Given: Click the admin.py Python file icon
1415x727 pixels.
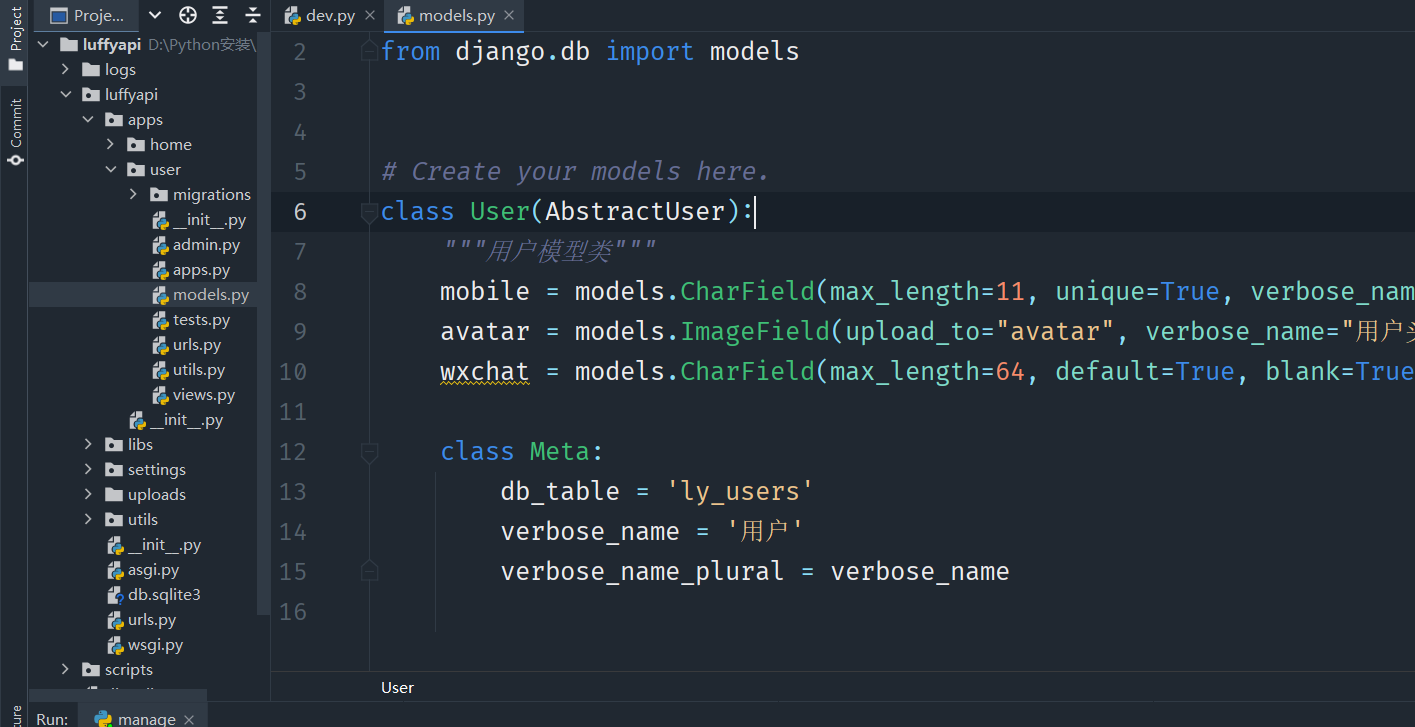Looking at the screenshot, I should 160,245.
